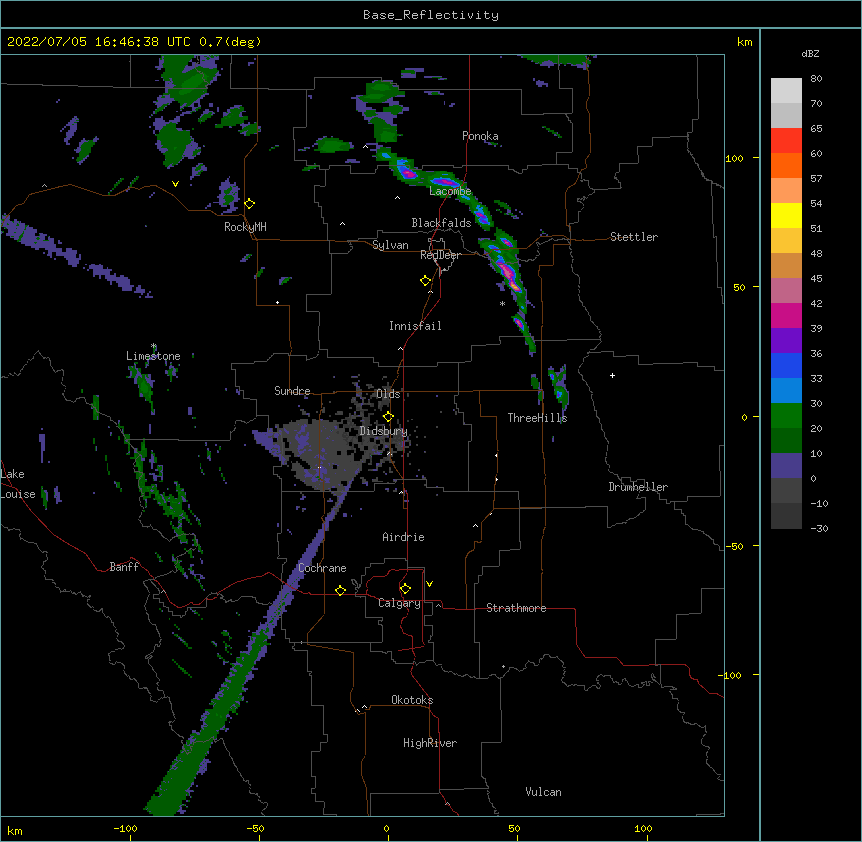
Task: Click the yellow V marker east of Calgary
Action: (x=429, y=584)
